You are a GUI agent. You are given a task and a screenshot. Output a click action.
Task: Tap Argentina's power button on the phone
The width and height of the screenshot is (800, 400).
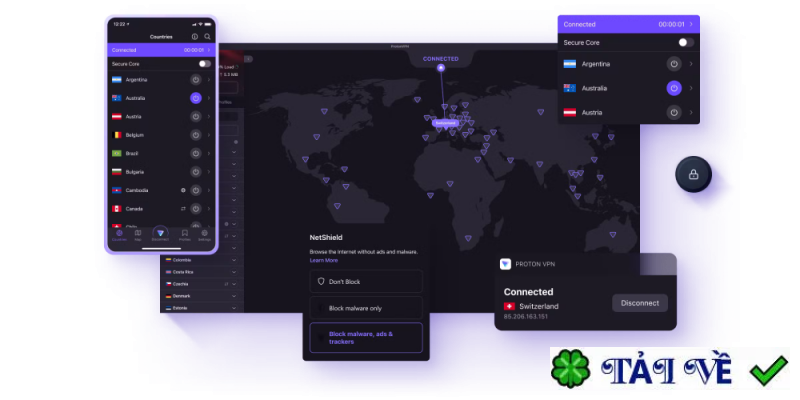click(196, 80)
